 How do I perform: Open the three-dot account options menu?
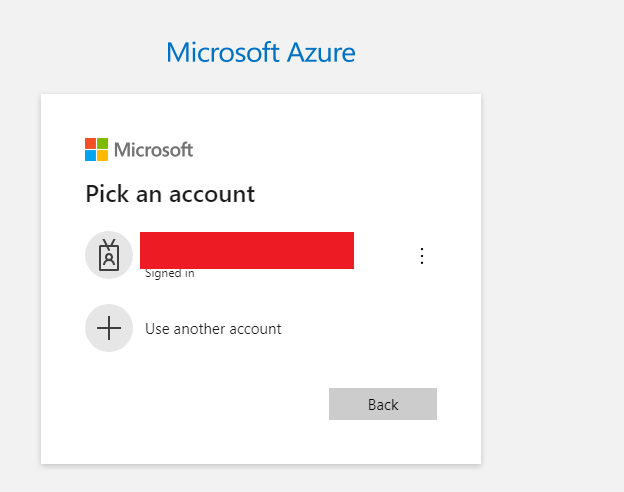point(421,256)
